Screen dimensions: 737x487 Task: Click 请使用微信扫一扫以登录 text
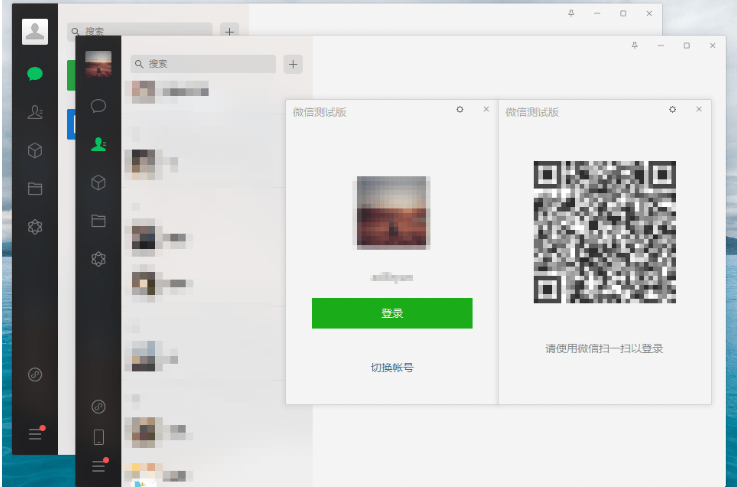click(604, 348)
